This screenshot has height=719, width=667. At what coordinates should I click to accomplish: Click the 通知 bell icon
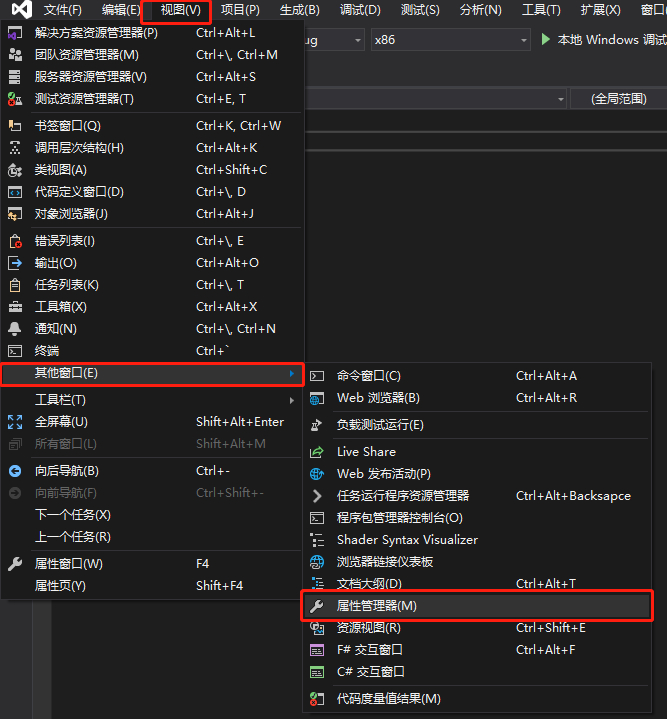(15, 329)
